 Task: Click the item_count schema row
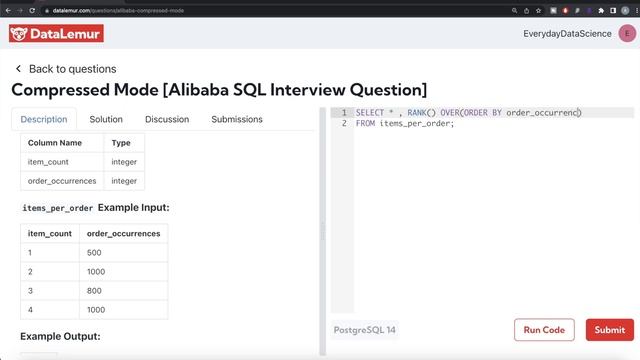click(x=82, y=162)
